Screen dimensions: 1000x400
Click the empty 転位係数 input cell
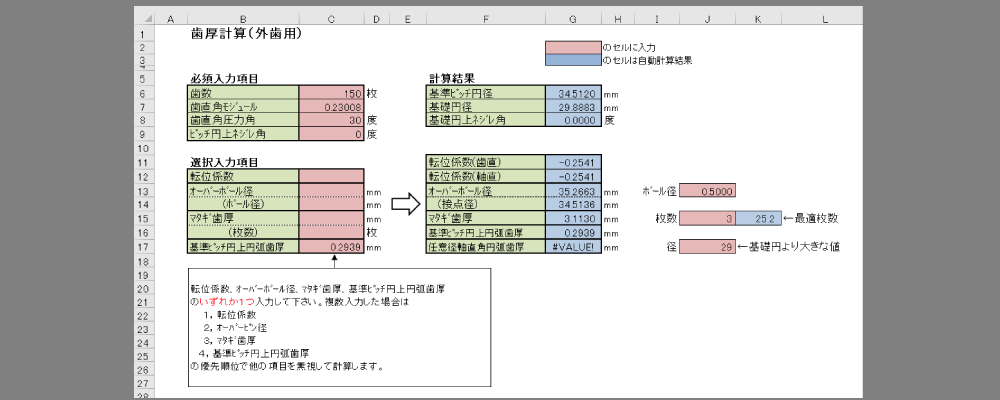click(331, 176)
